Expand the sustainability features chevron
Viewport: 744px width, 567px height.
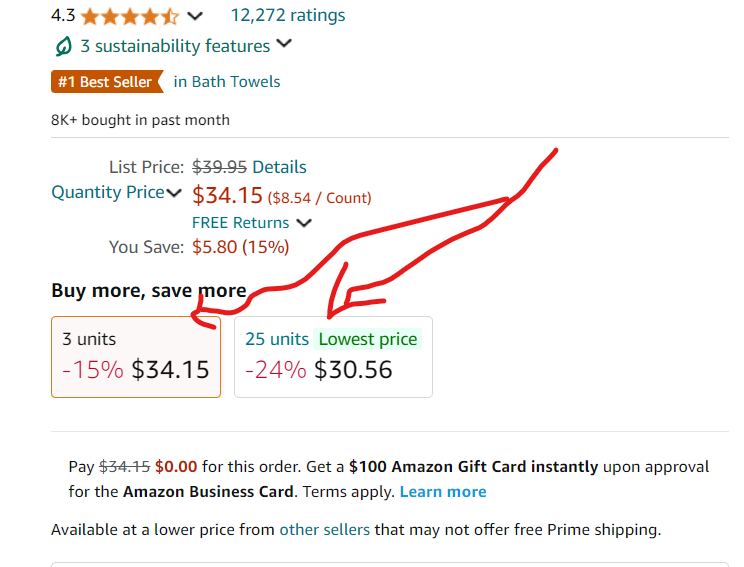[284, 44]
